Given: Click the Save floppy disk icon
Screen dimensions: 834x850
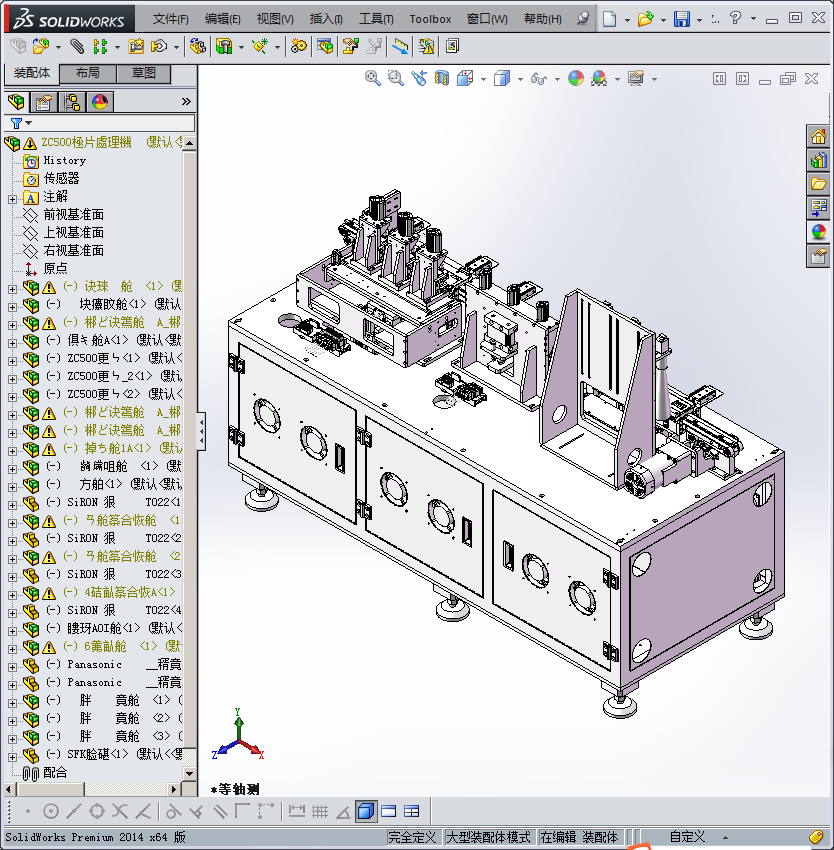Looking at the screenshot, I should (x=681, y=19).
